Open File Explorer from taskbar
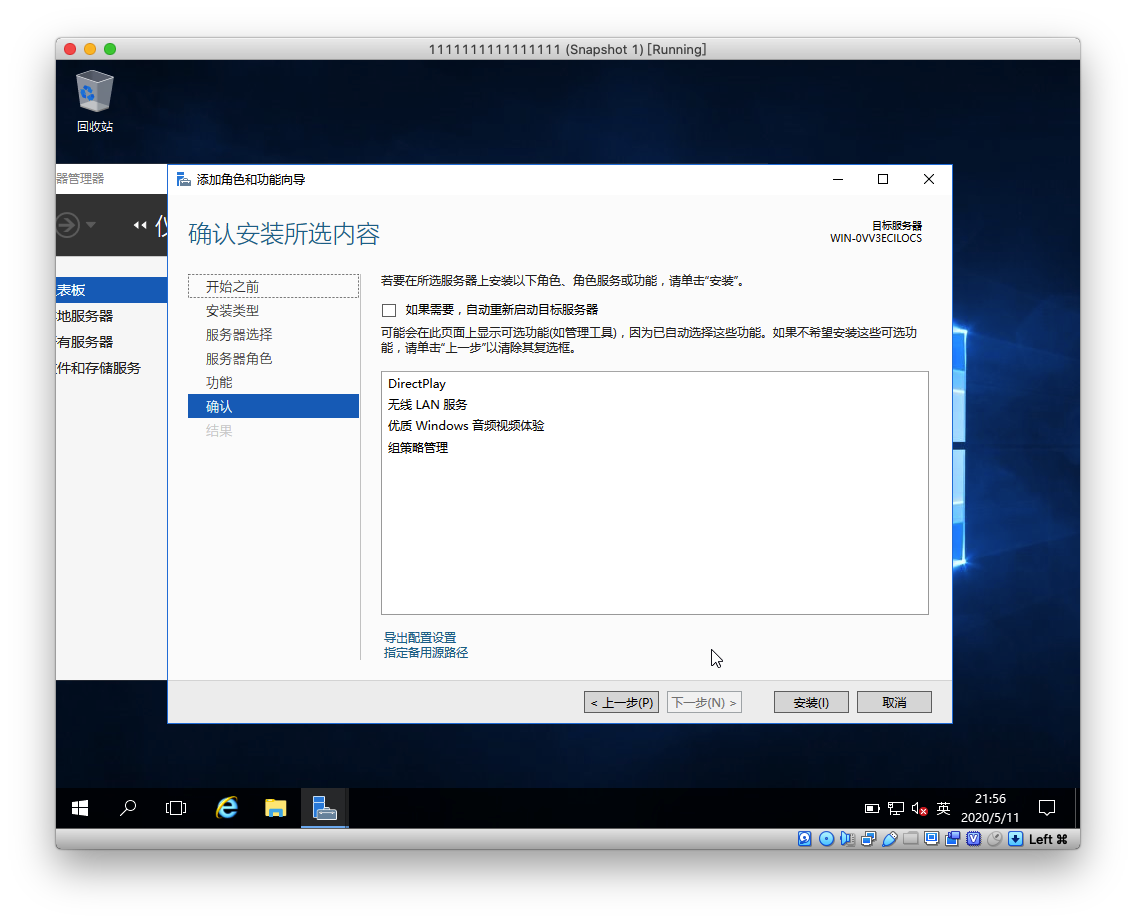 276,808
